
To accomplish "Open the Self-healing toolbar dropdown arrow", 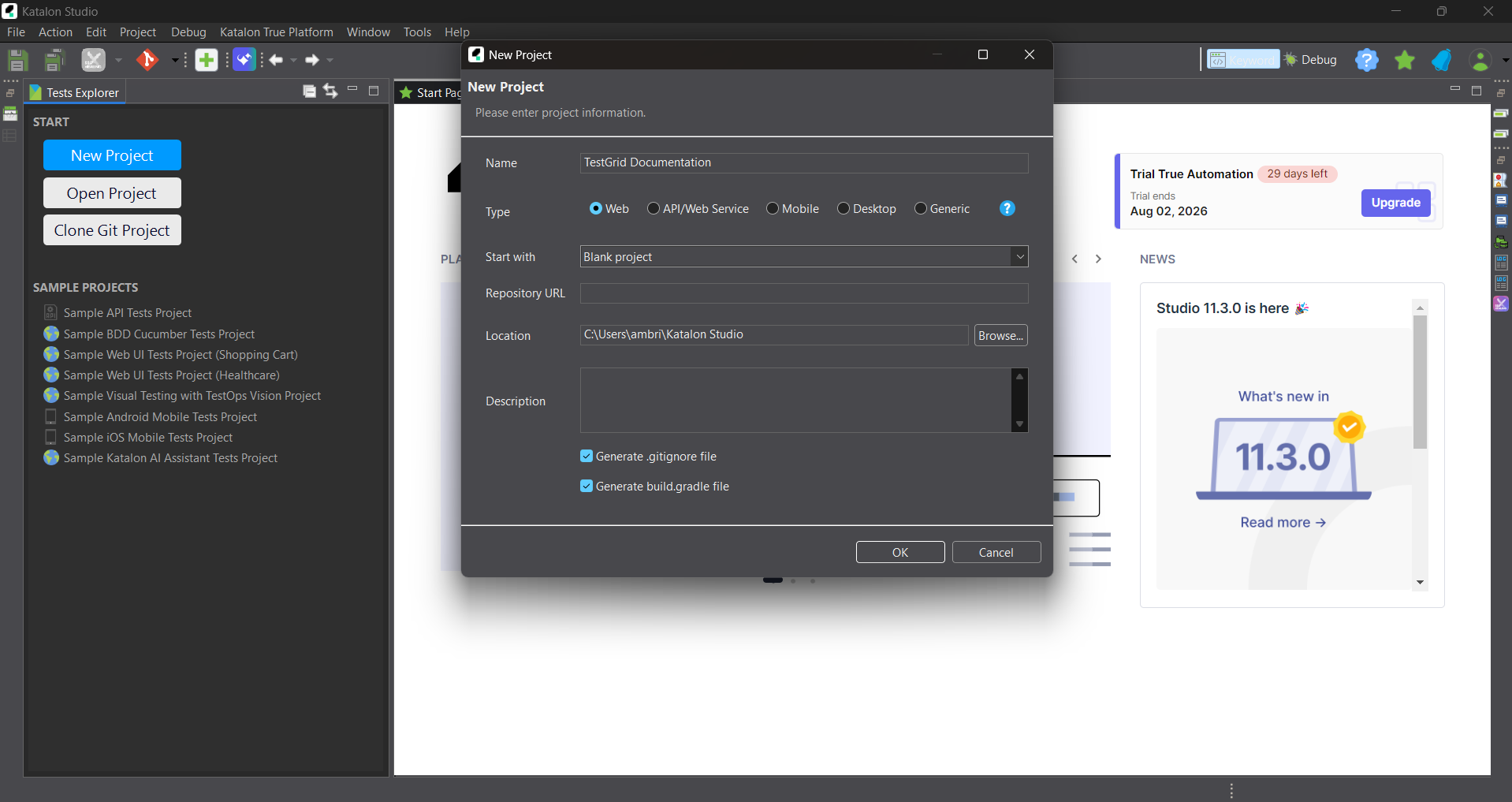I will 118,60.
